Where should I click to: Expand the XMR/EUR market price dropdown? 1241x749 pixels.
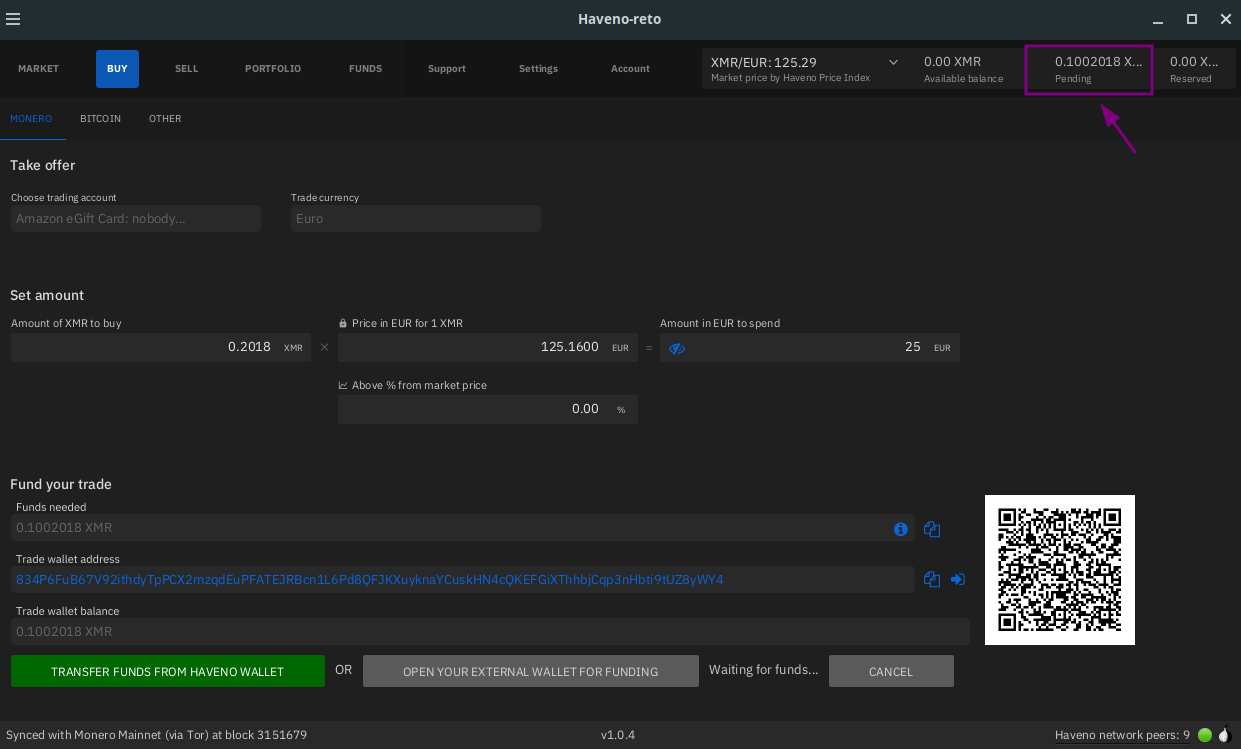pyautogui.click(x=893, y=63)
